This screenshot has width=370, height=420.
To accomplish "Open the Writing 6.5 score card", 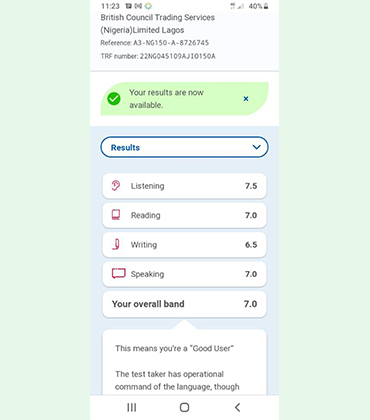I will (184, 244).
